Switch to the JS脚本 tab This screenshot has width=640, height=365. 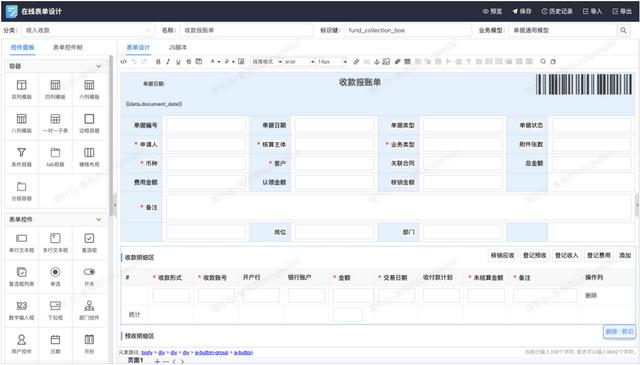point(178,47)
